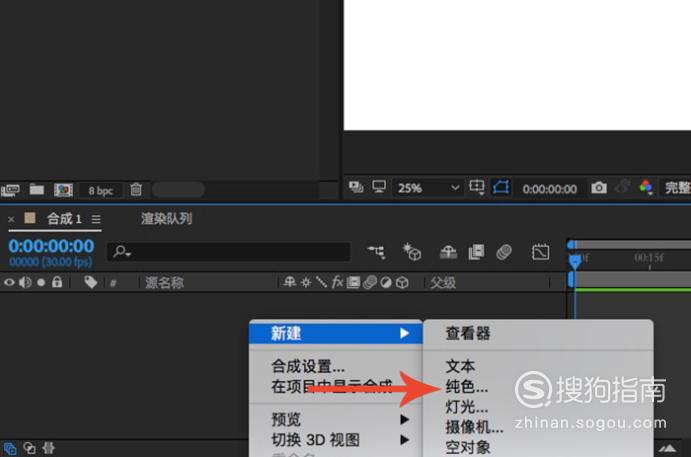Open the 合成 1 panel menu

pyautogui.click(x=96, y=219)
